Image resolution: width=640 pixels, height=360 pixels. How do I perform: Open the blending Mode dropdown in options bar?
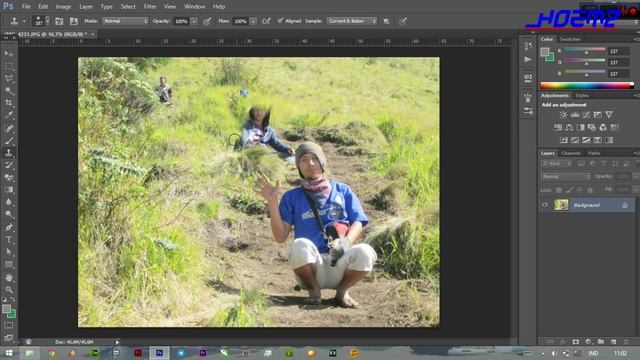(125, 21)
